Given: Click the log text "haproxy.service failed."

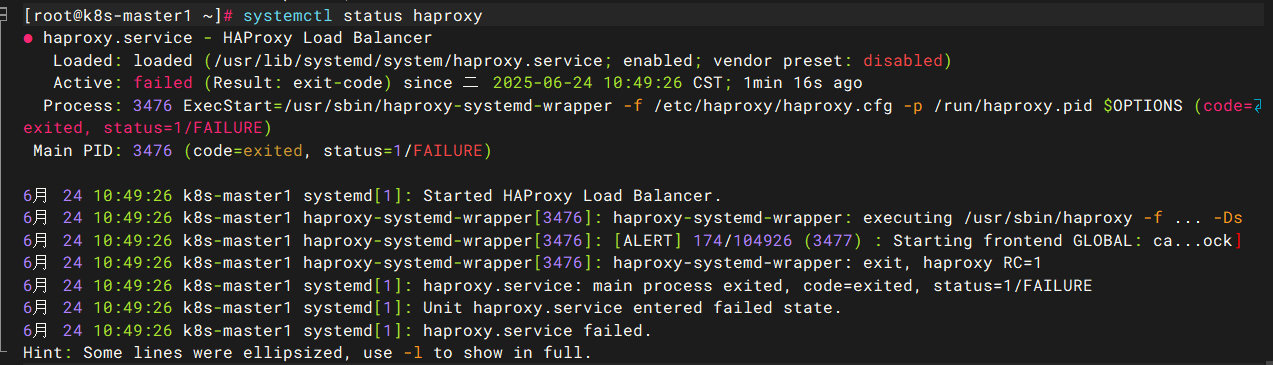Looking at the screenshot, I should click(537, 330).
